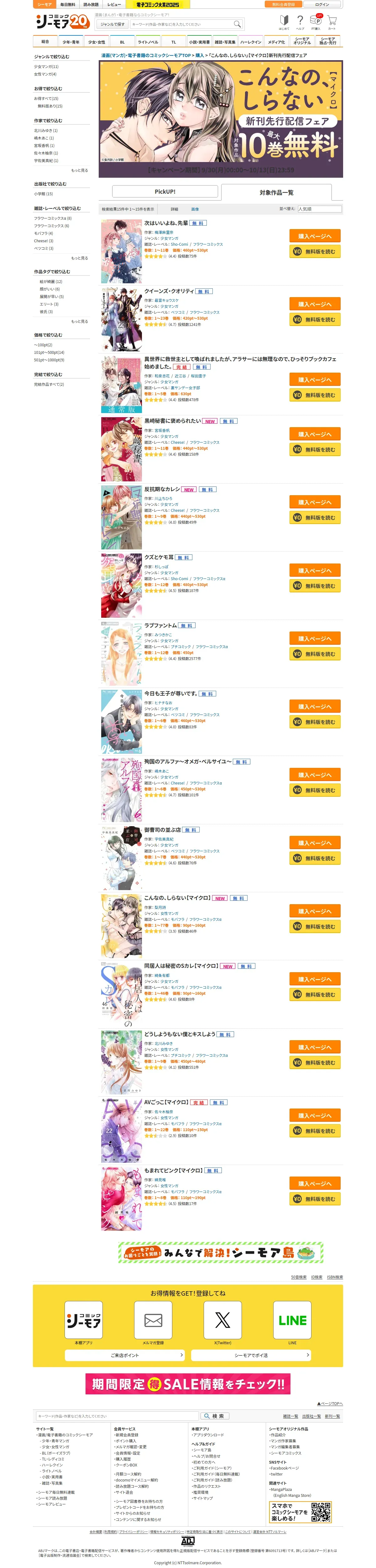Open the 並べ替え sort dropdown
This screenshot has height=1568, width=376.
tap(319, 209)
